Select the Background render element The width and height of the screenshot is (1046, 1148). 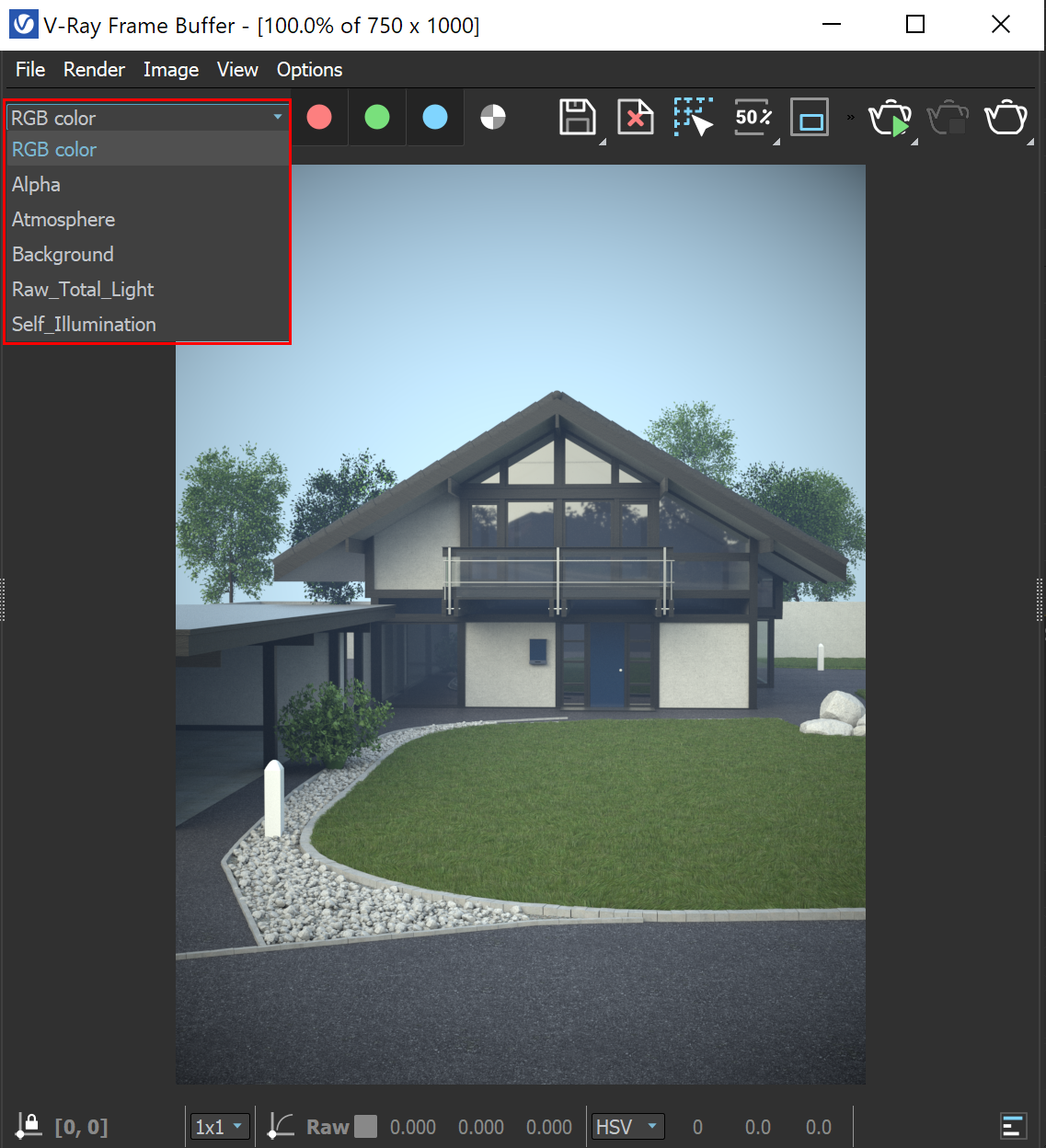point(147,254)
